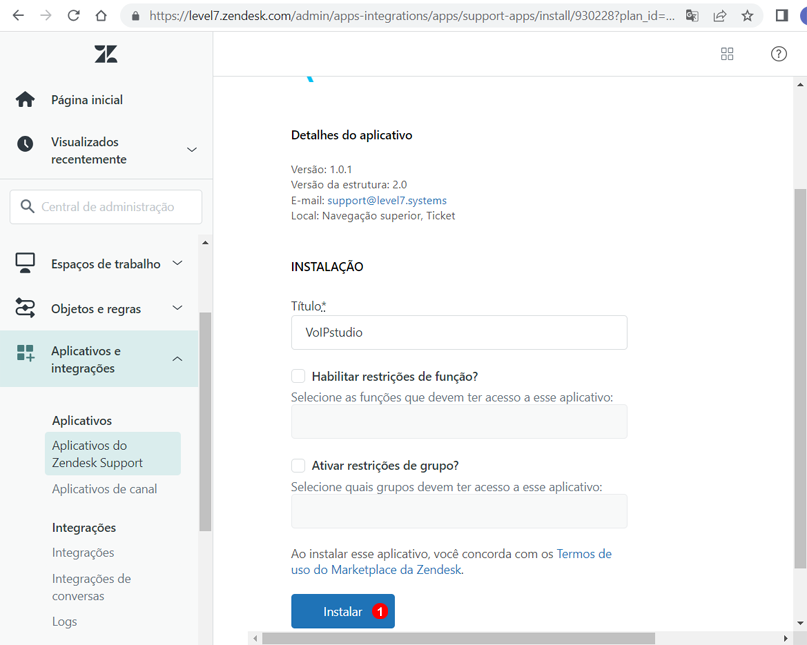The height and width of the screenshot is (645, 807).
Task: Select the Espaços de trabalho monitor icon
Action: tap(24, 263)
